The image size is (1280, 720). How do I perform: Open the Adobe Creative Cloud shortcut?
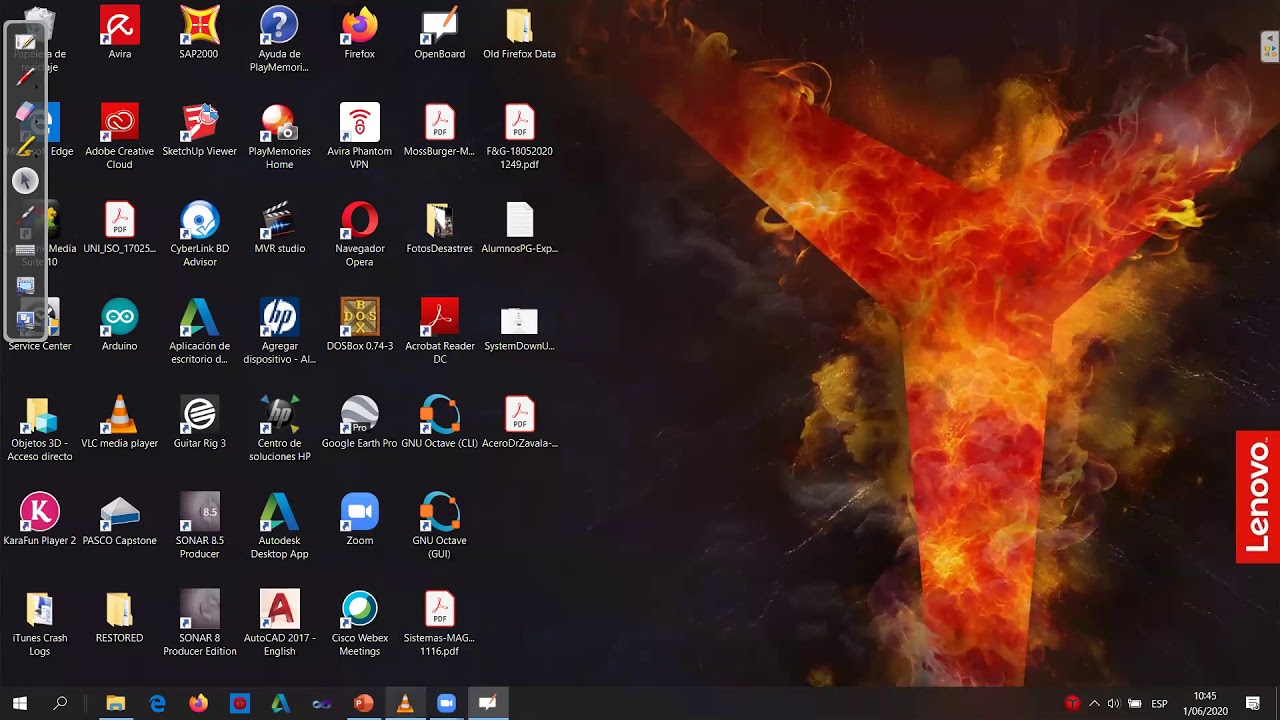[x=120, y=137]
